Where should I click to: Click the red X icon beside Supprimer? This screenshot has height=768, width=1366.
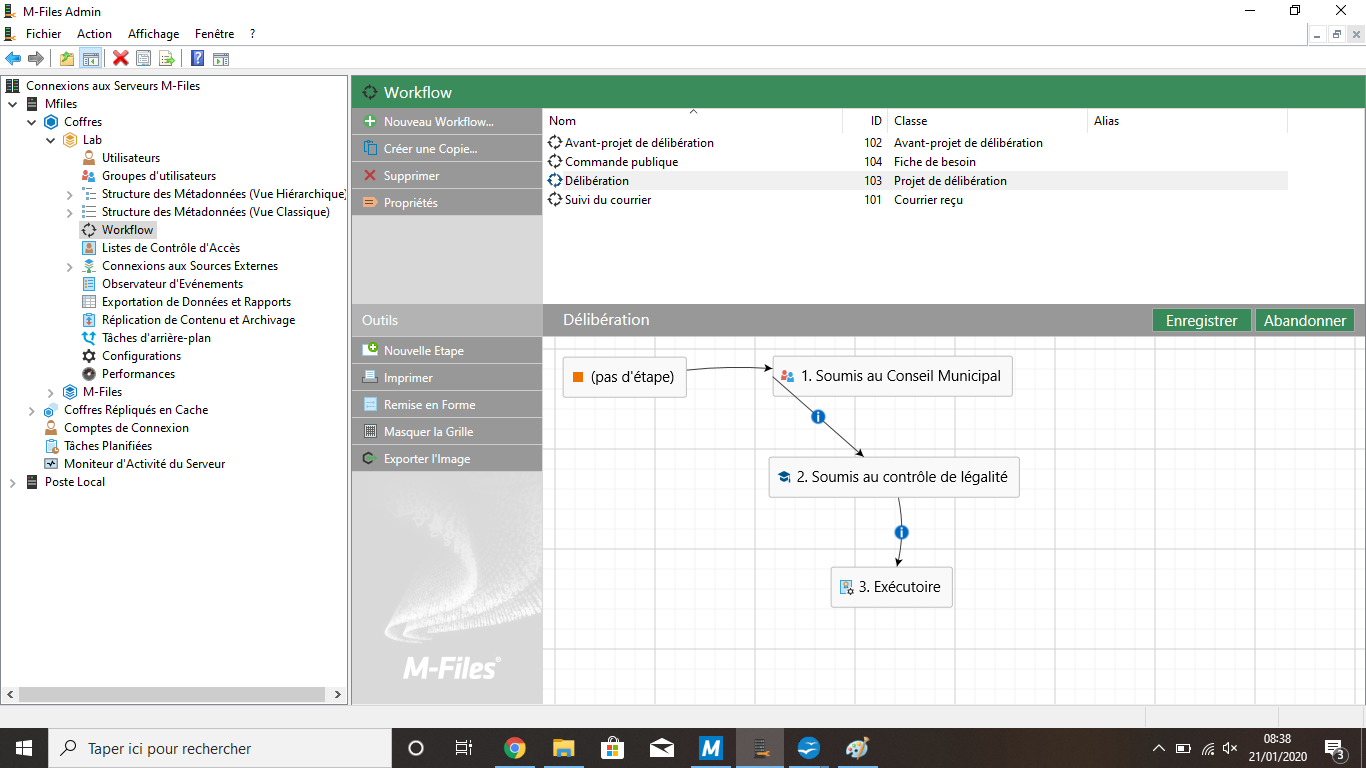370,175
